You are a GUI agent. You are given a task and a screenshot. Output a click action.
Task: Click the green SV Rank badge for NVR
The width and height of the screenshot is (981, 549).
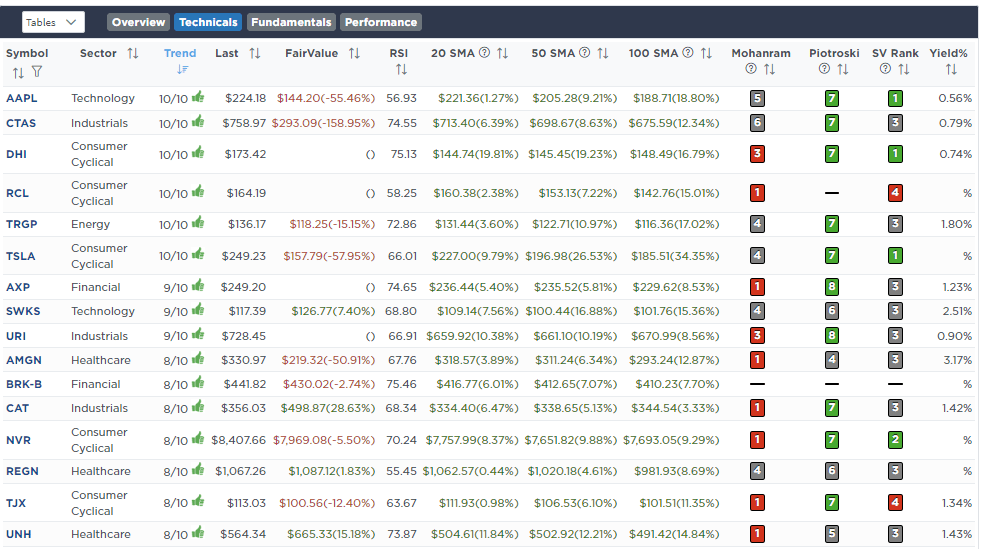click(x=895, y=440)
